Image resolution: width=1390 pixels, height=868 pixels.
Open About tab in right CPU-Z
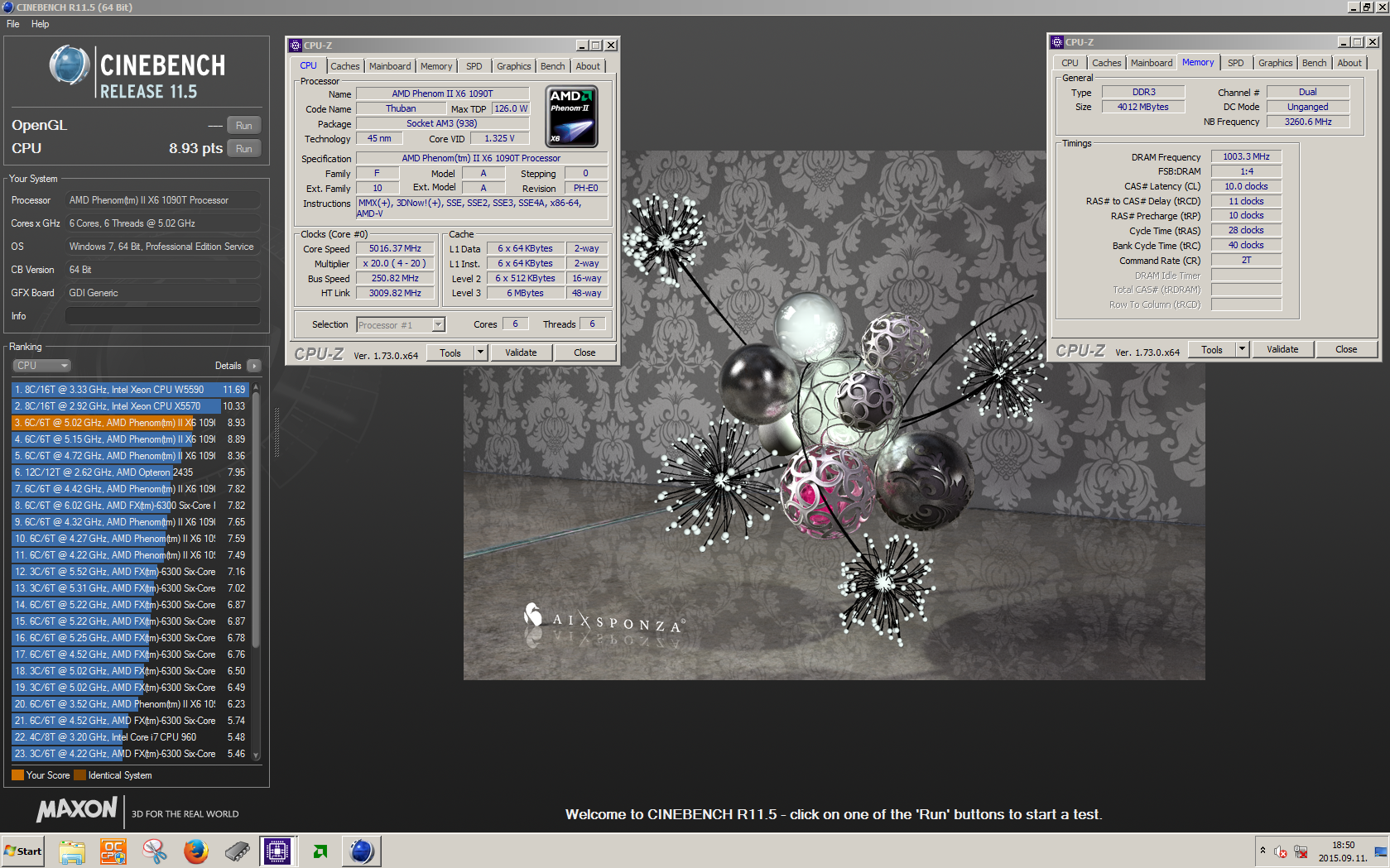pos(1349,63)
